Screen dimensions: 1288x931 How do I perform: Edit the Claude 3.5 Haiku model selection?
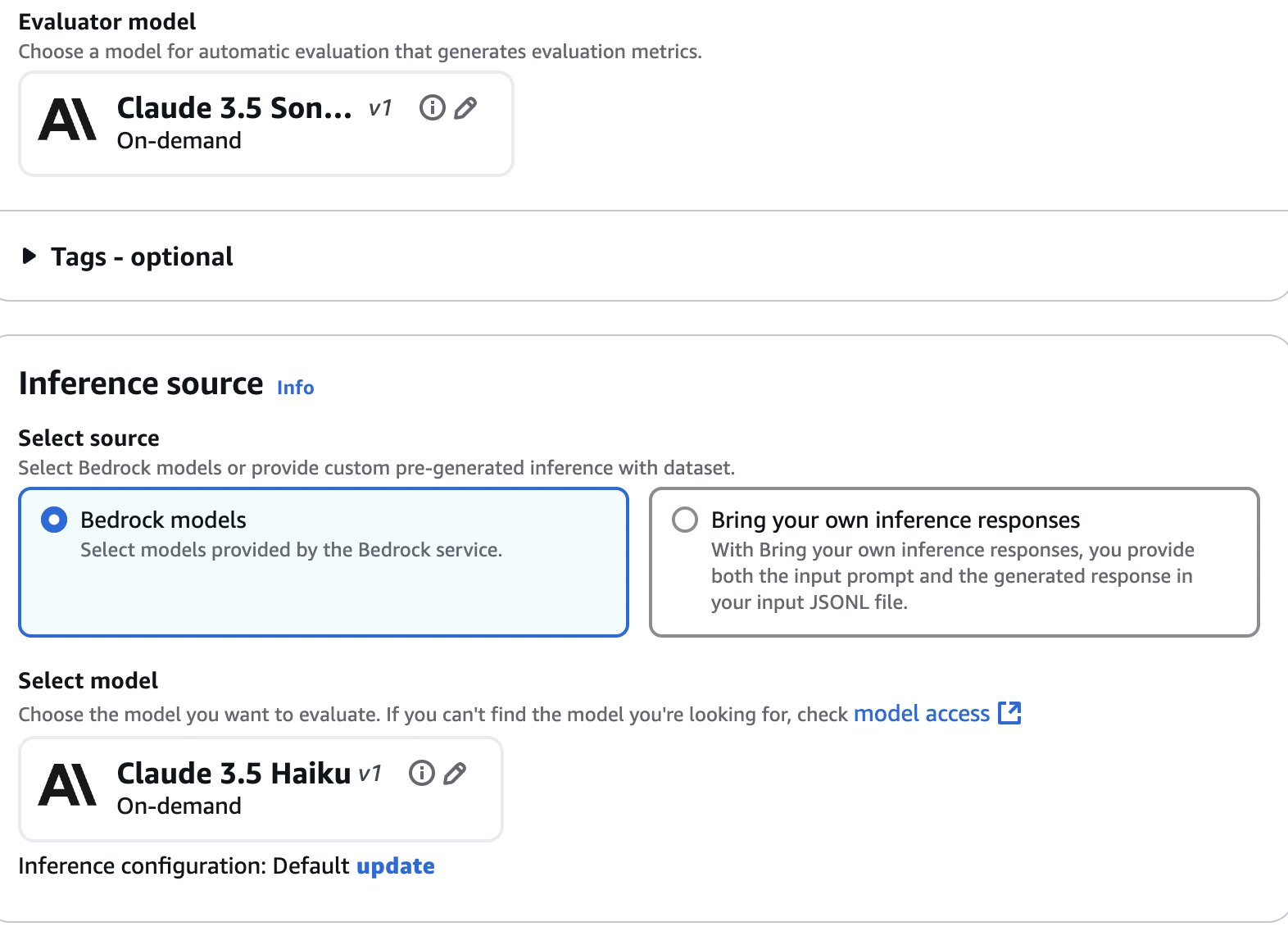(x=455, y=773)
